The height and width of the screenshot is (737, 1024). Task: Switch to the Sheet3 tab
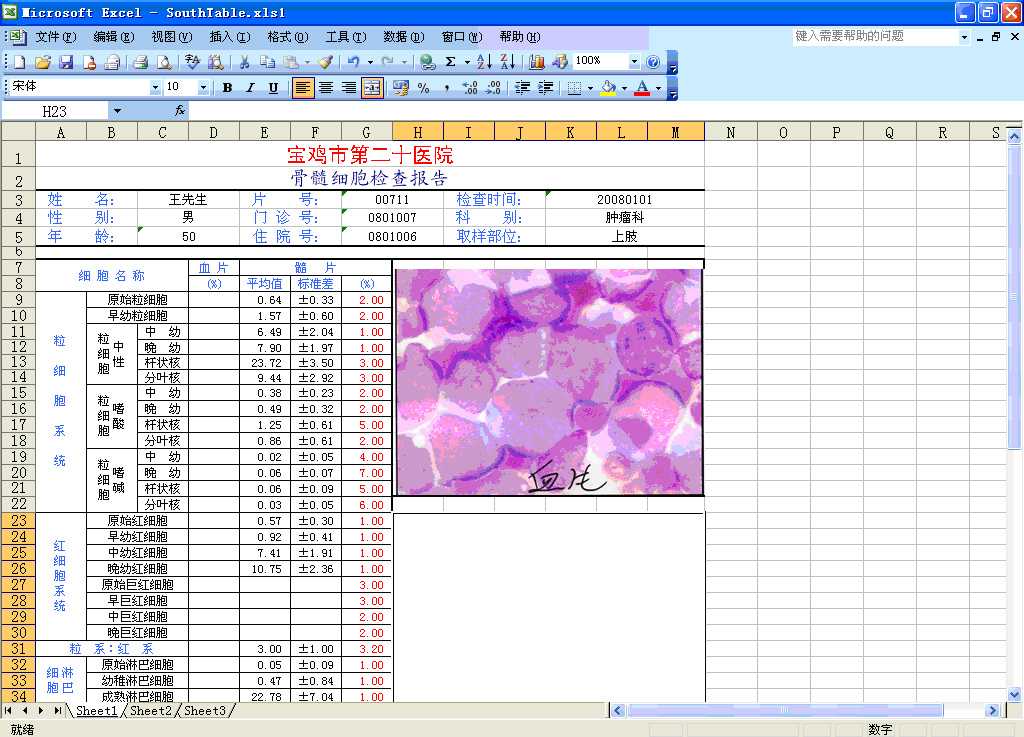pyautogui.click(x=205, y=710)
